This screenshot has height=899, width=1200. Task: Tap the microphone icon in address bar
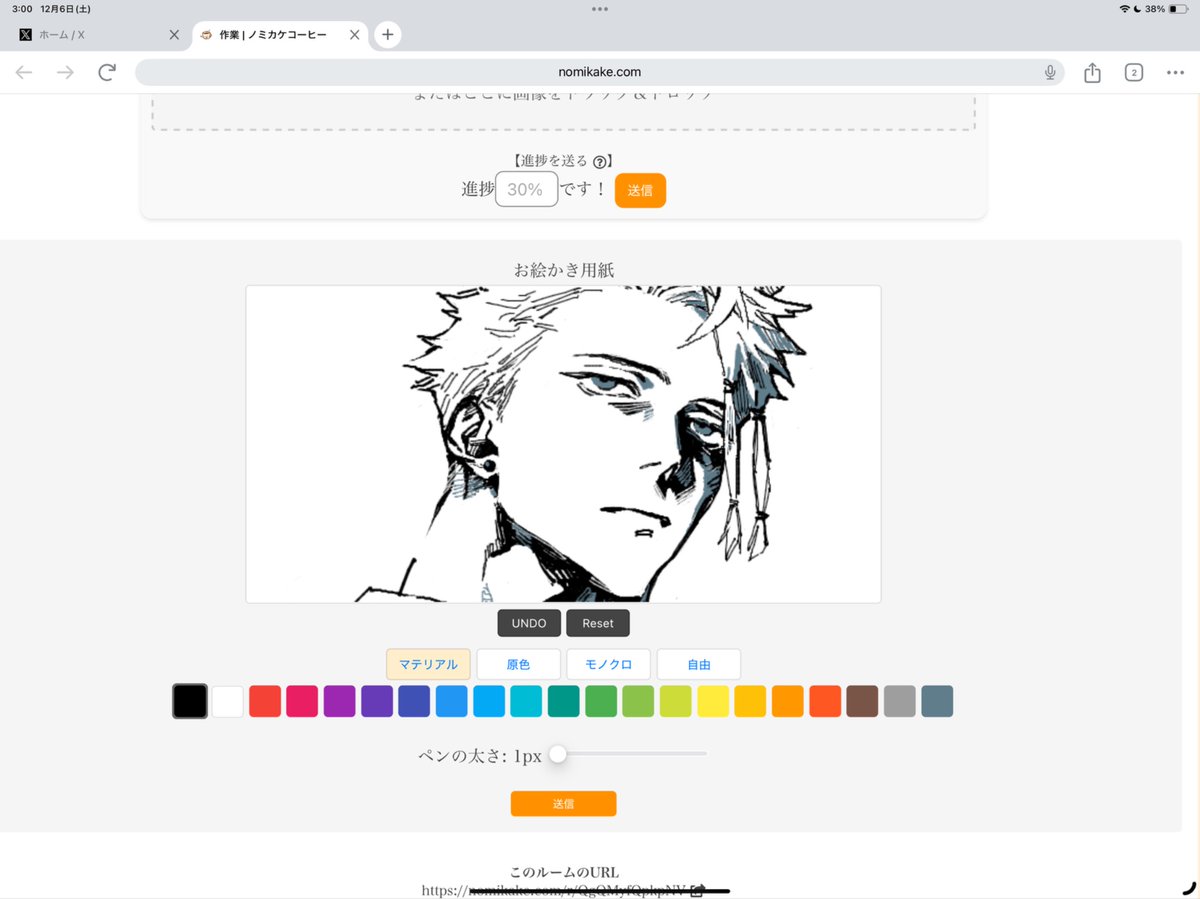[1050, 72]
